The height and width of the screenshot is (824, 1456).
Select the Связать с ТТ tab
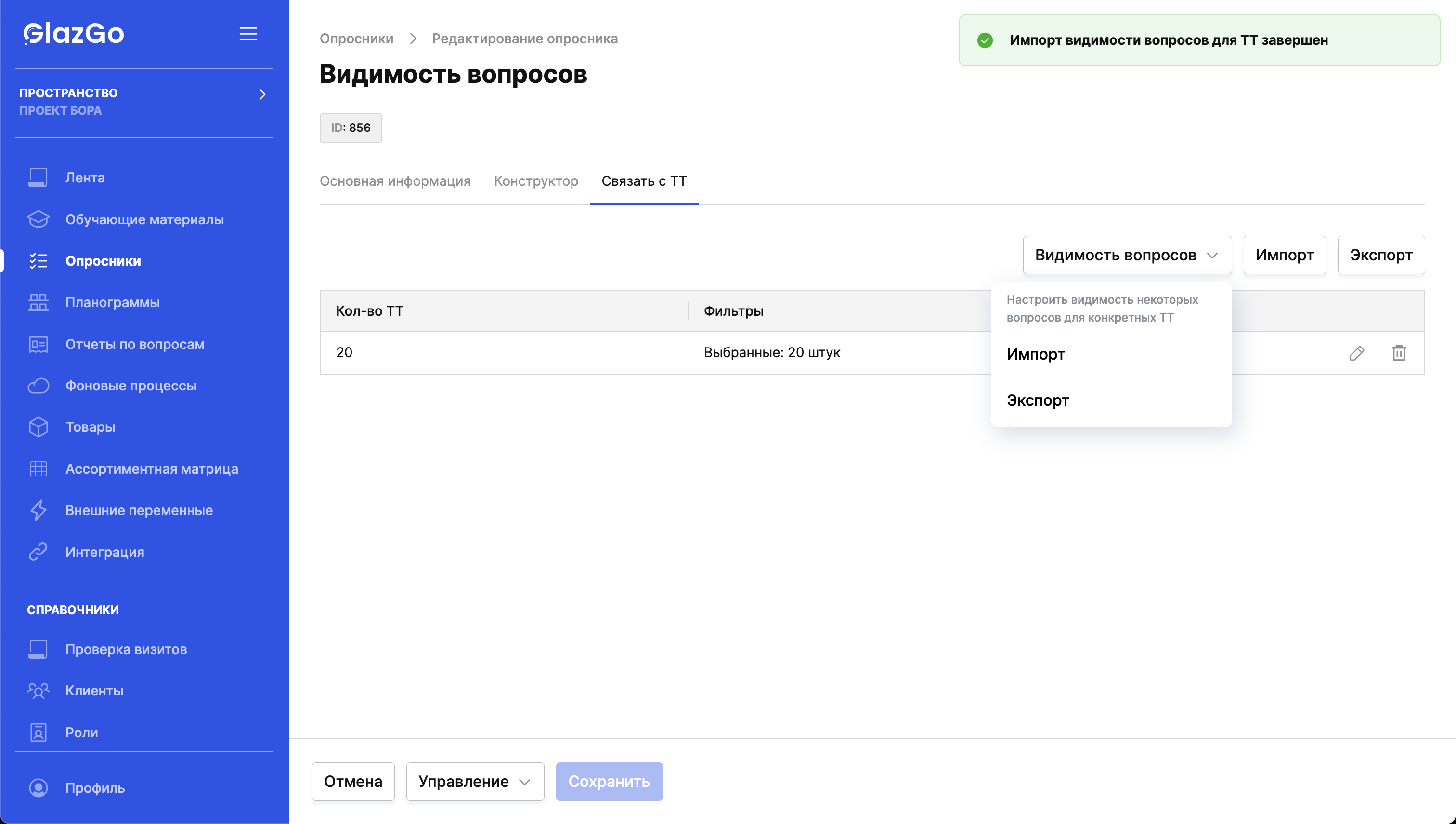644,181
